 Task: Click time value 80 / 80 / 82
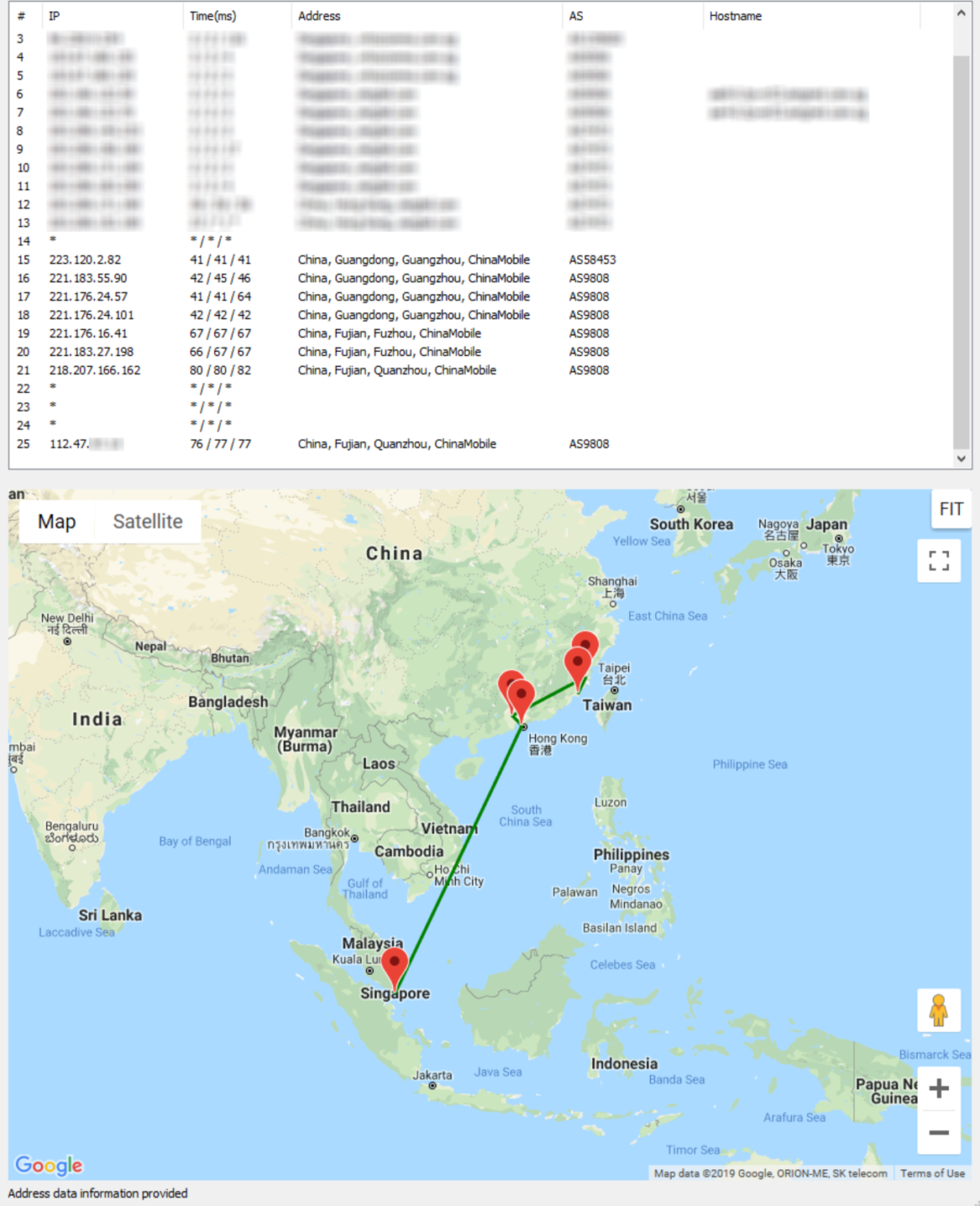(x=220, y=370)
